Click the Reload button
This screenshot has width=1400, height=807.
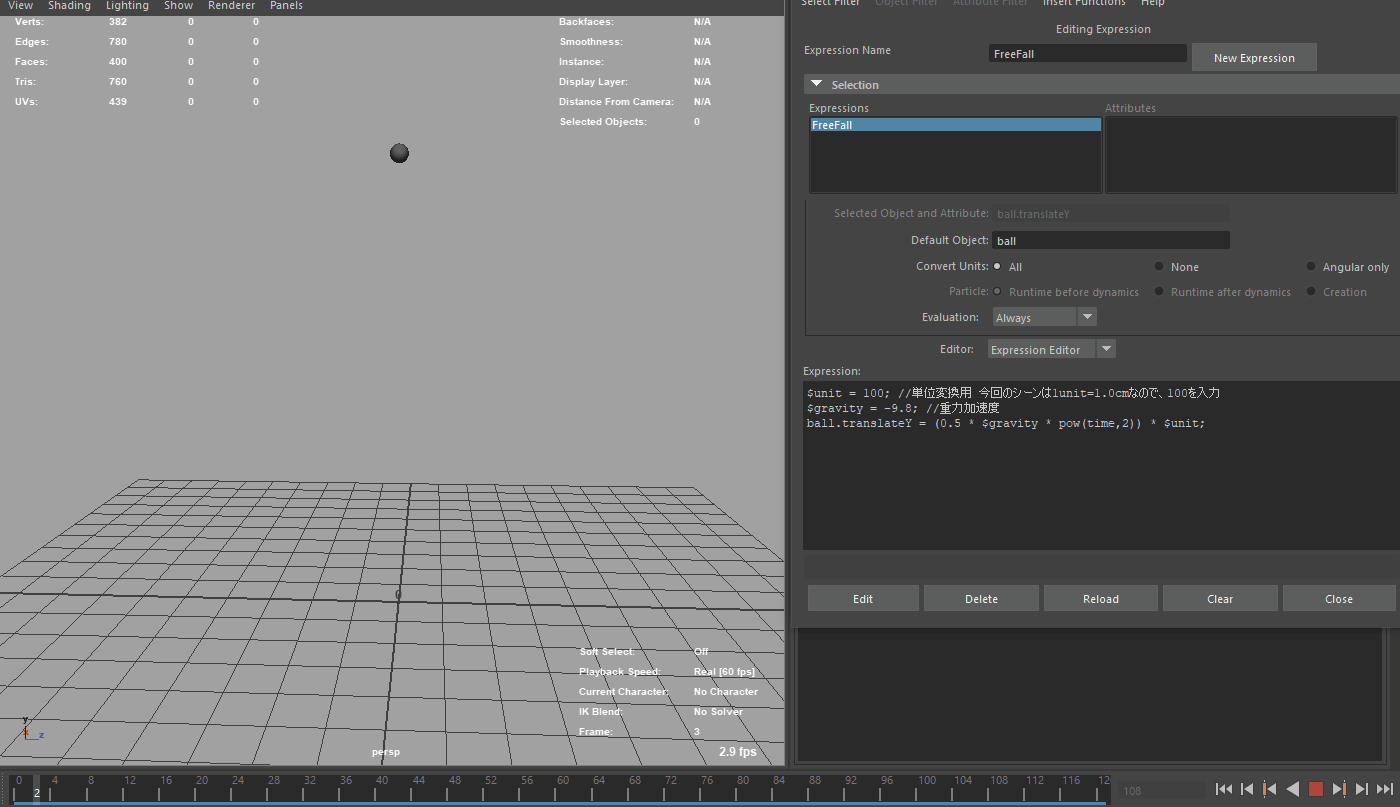pyautogui.click(x=1101, y=598)
